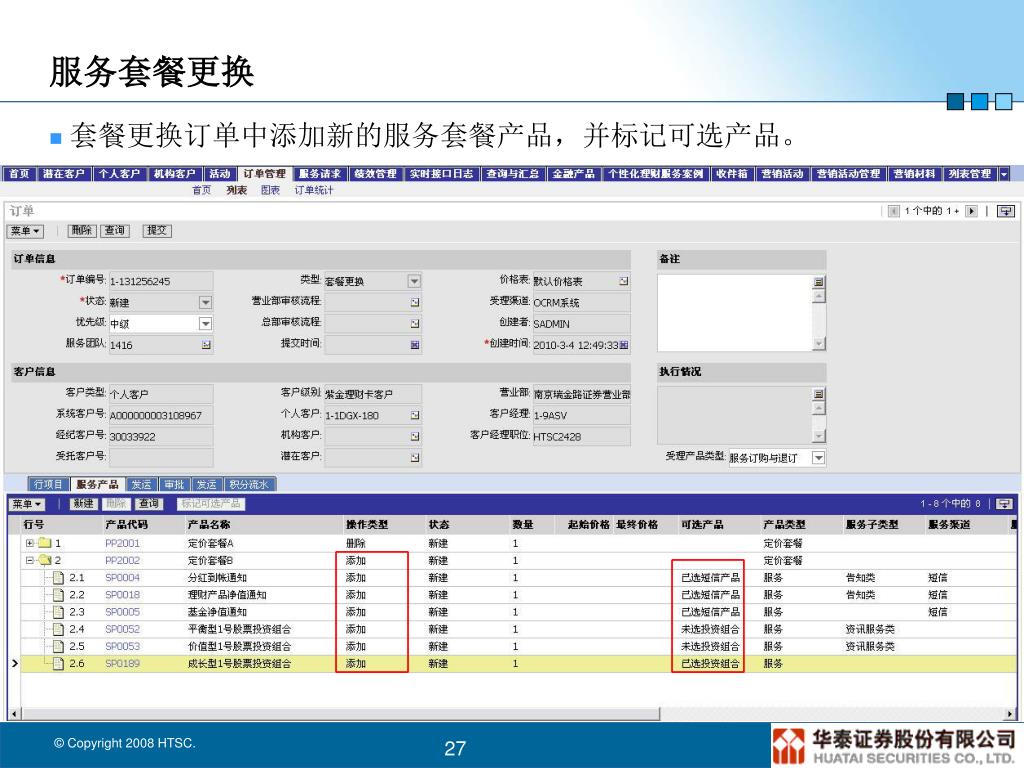Click the 服务团队 pick icon
Screen dimensions: 1024x768
(206, 345)
